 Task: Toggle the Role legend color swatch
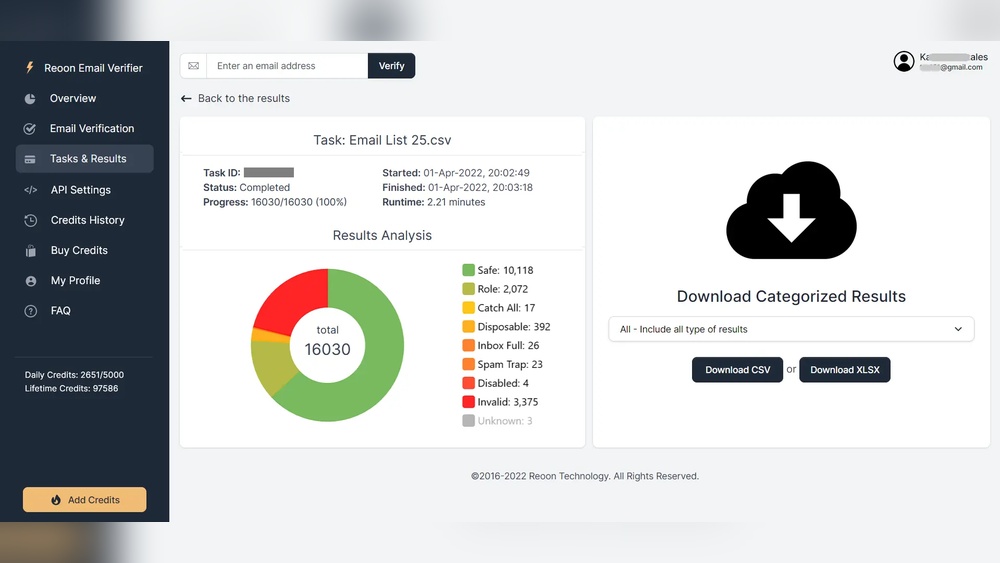coord(469,289)
